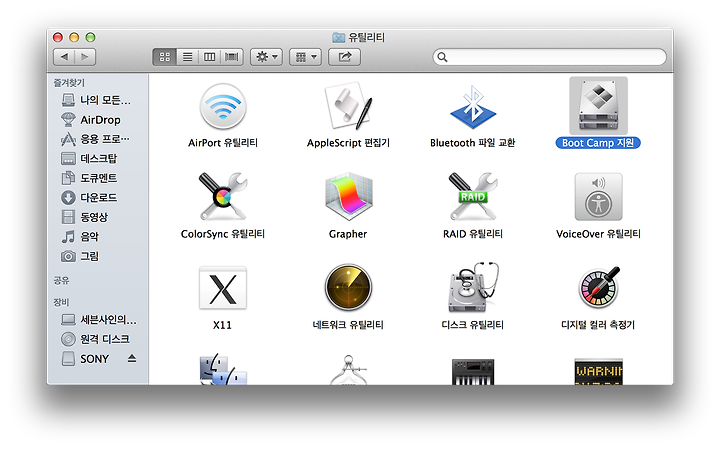Open the X11 app icon

[223, 288]
